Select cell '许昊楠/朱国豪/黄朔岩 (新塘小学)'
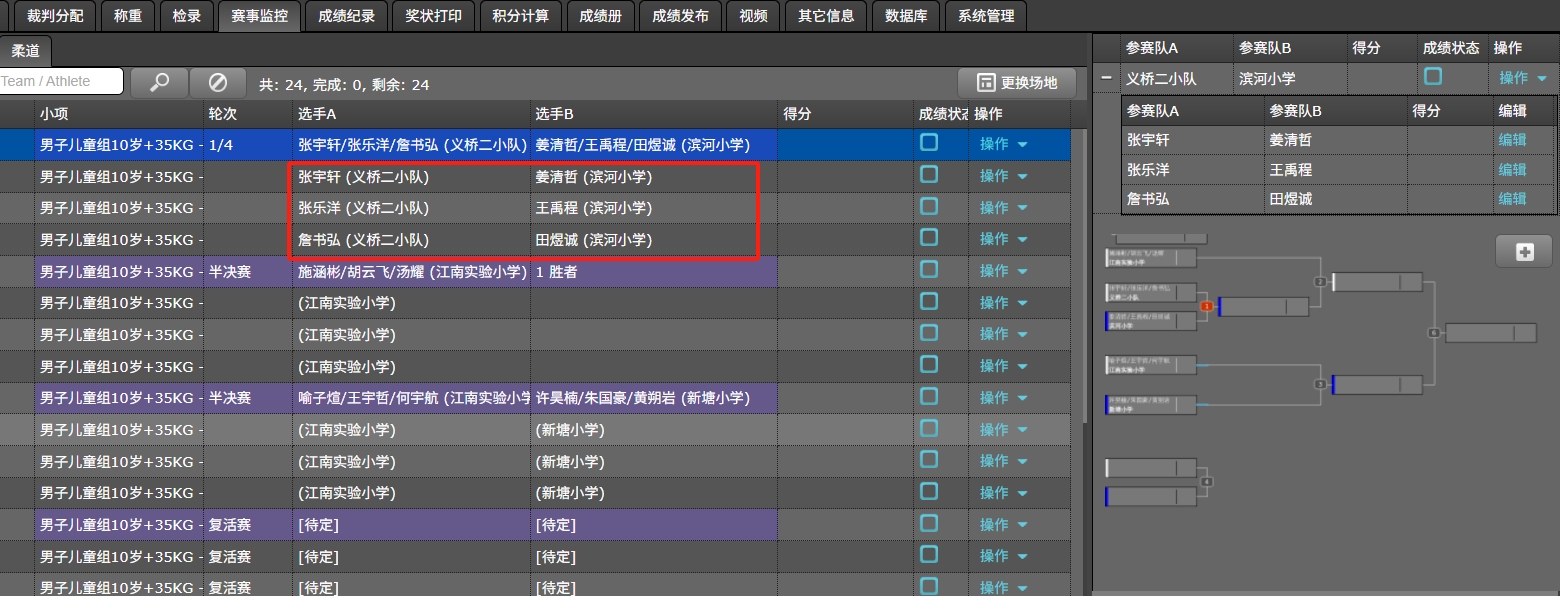The image size is (1560, 596). [655, 398]
